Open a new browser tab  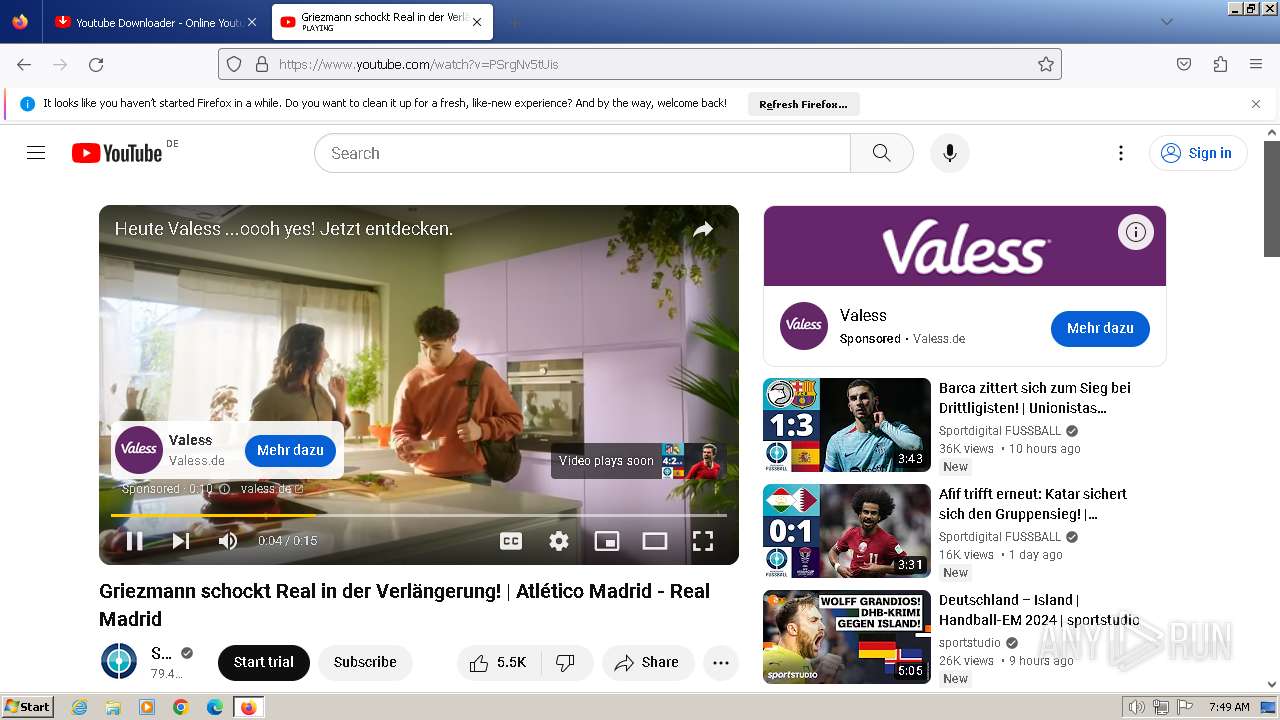514,22
